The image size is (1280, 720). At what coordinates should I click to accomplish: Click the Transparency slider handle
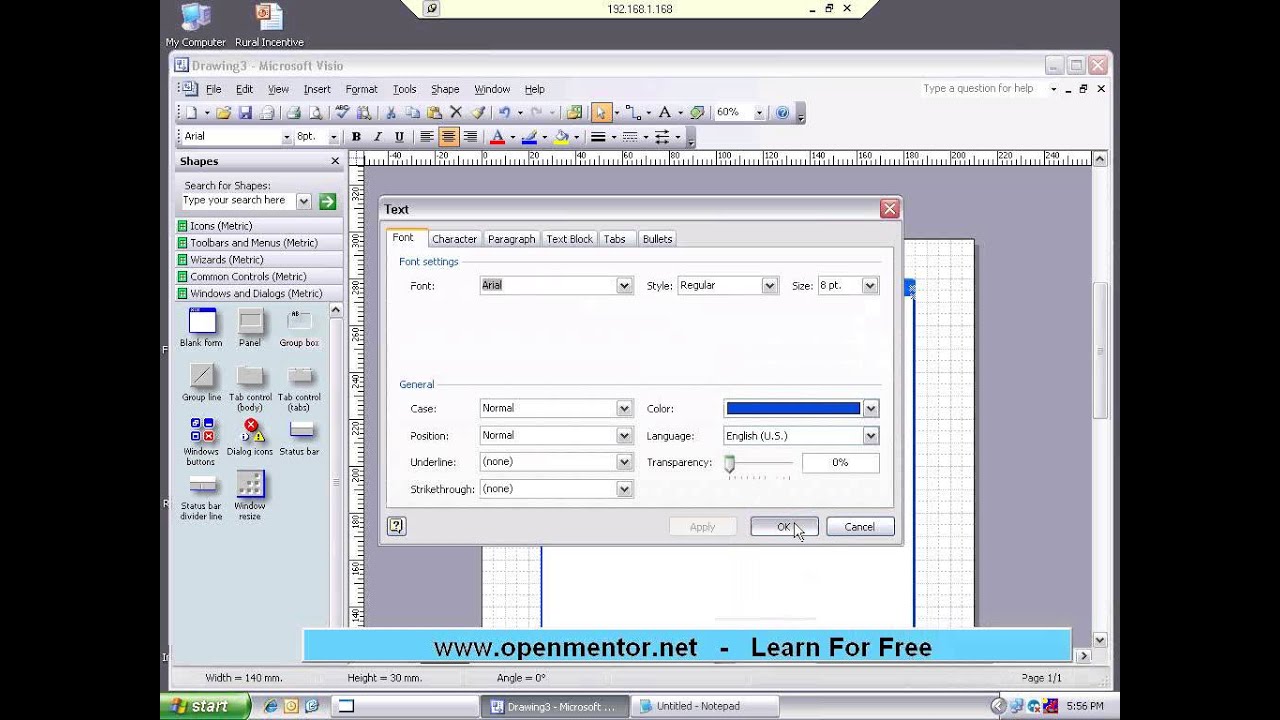tap(729, 463)
